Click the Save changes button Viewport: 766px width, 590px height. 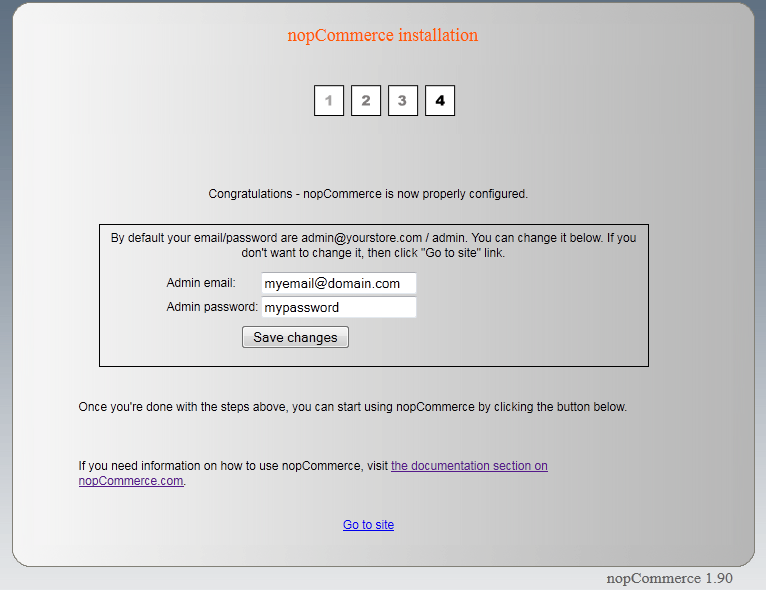pos(295,337)
